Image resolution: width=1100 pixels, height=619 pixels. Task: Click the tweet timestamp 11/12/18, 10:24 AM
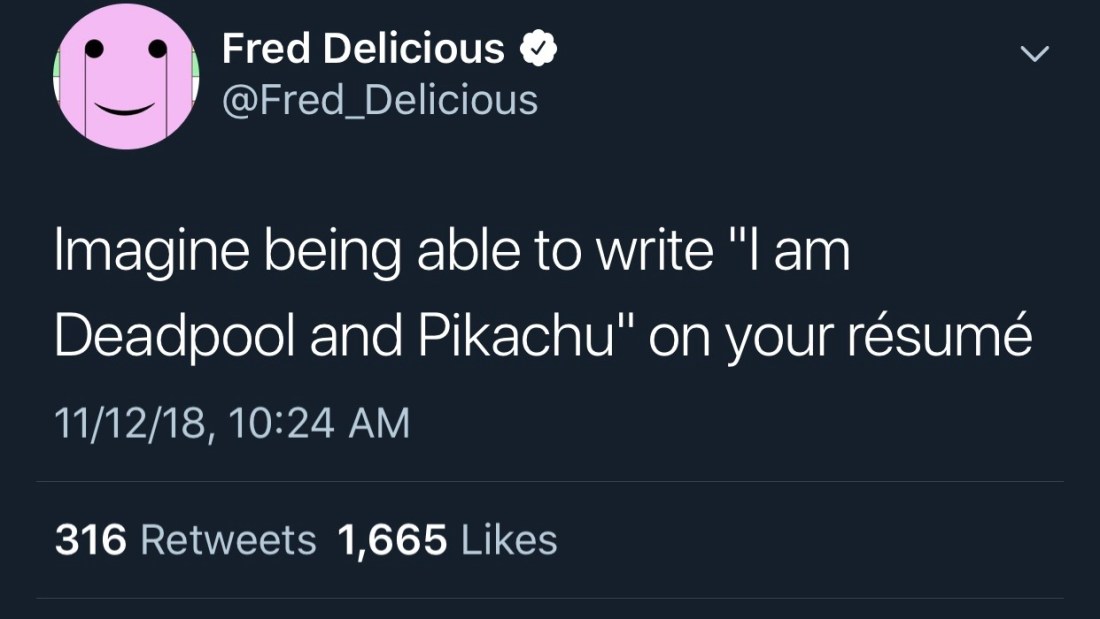232,423
